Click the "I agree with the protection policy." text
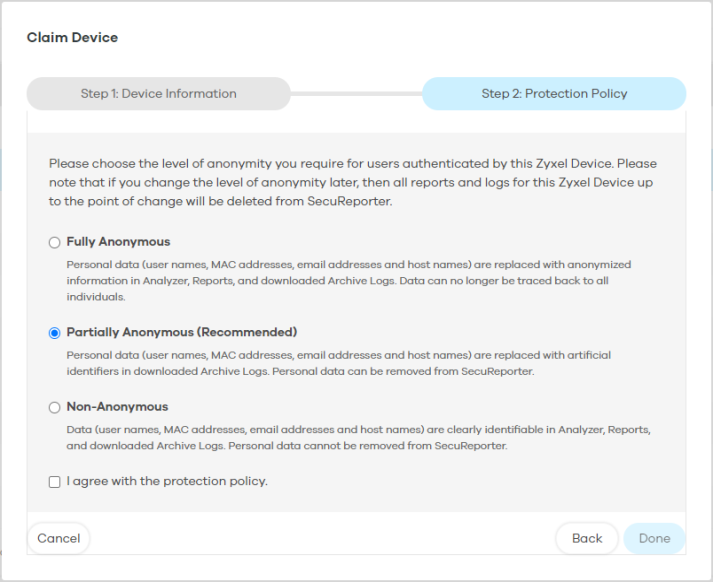This screenshot has height=582, width=713. point(167,481)
